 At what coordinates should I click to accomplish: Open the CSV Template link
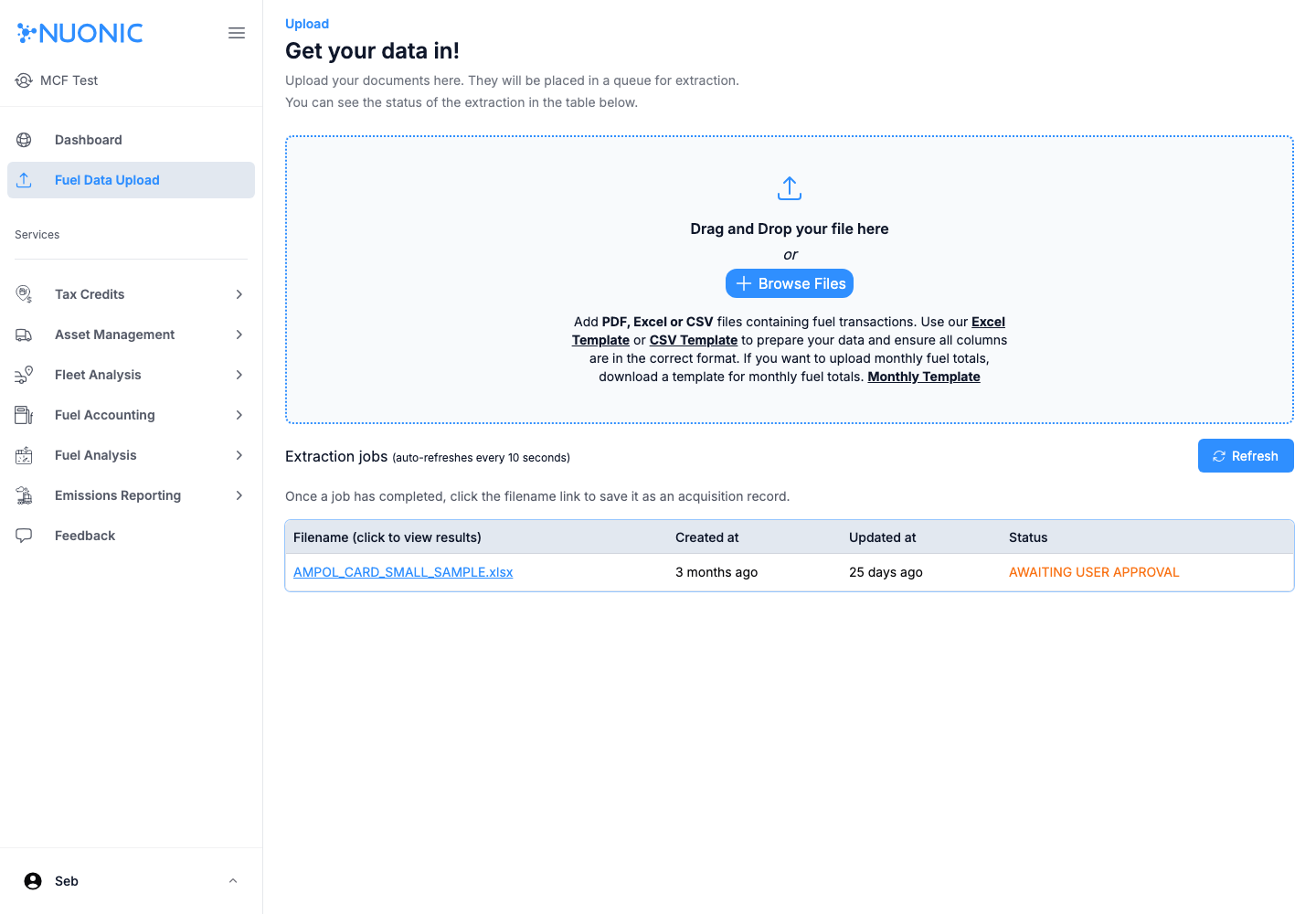click(694, 339)
